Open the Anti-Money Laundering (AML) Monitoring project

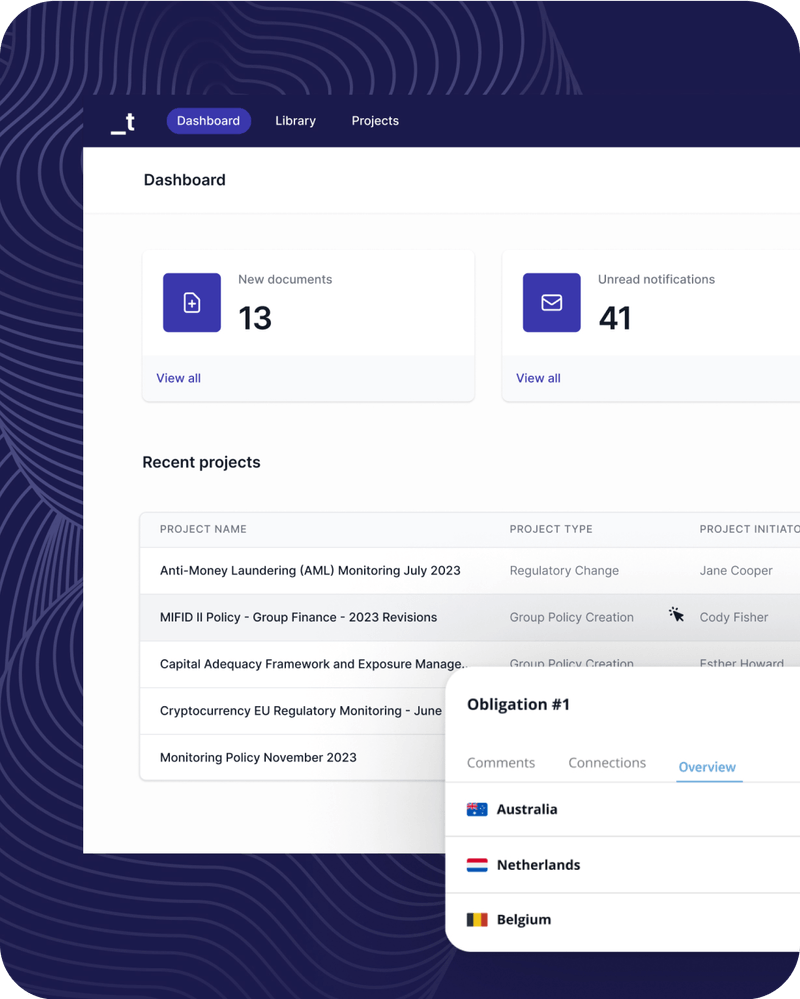(310, 570)
